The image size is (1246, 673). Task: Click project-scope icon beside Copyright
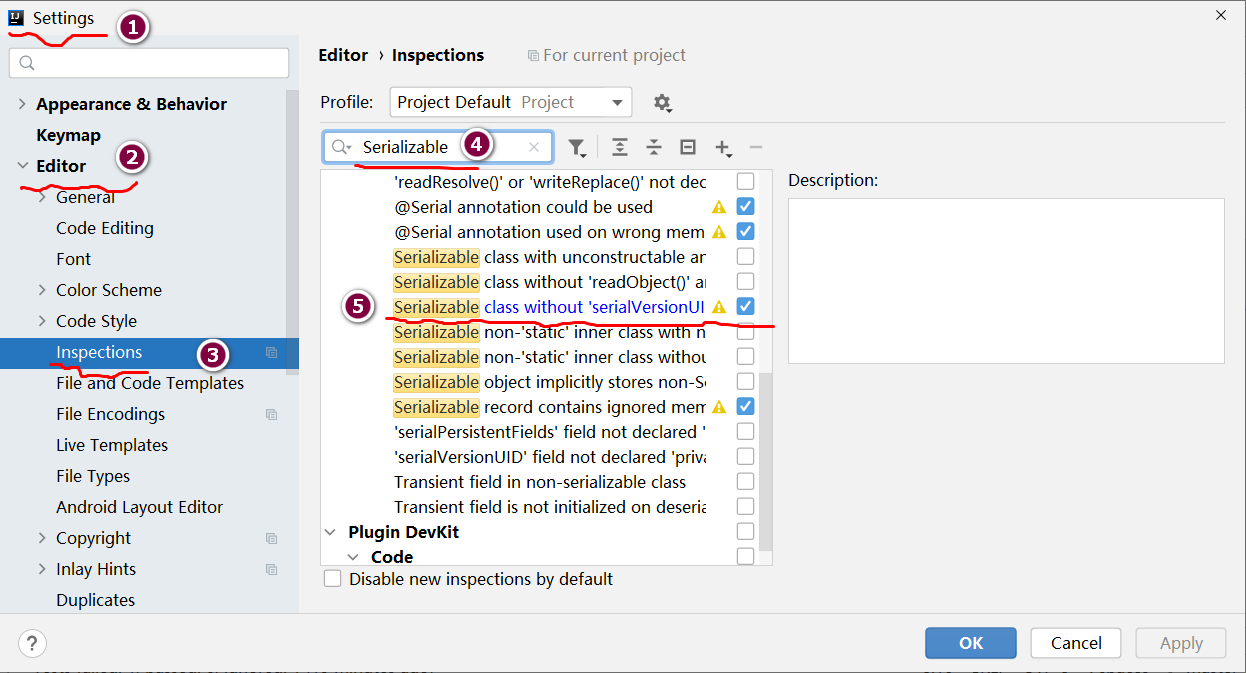272,539
